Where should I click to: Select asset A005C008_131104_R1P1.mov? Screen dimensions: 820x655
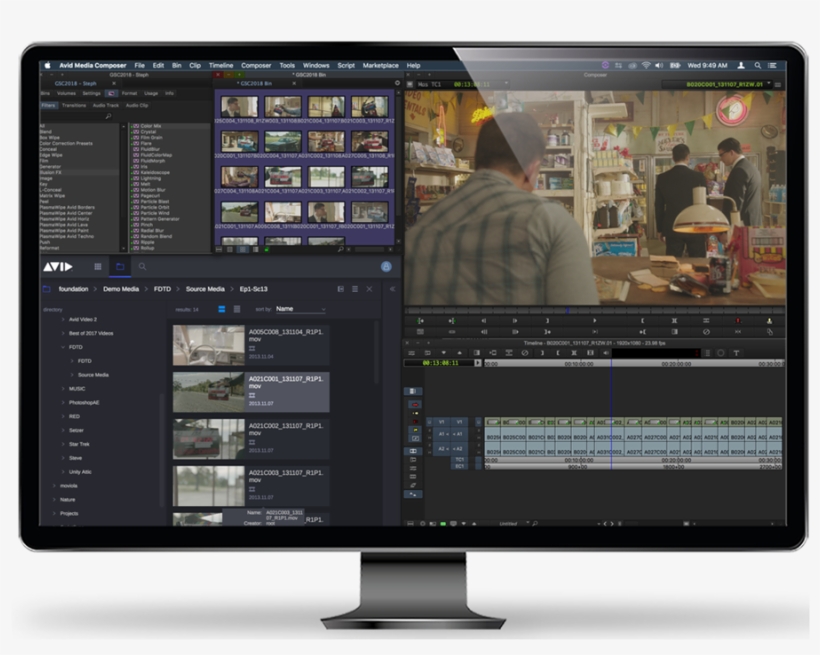251,345
